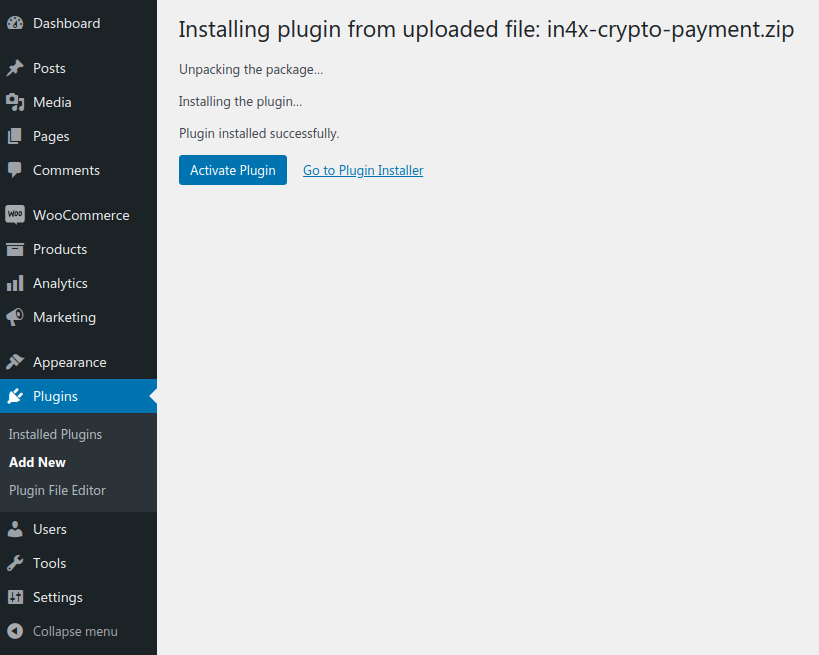Open the Posts menu label
This screenshot has width=819, height=655.
point(49,68)
